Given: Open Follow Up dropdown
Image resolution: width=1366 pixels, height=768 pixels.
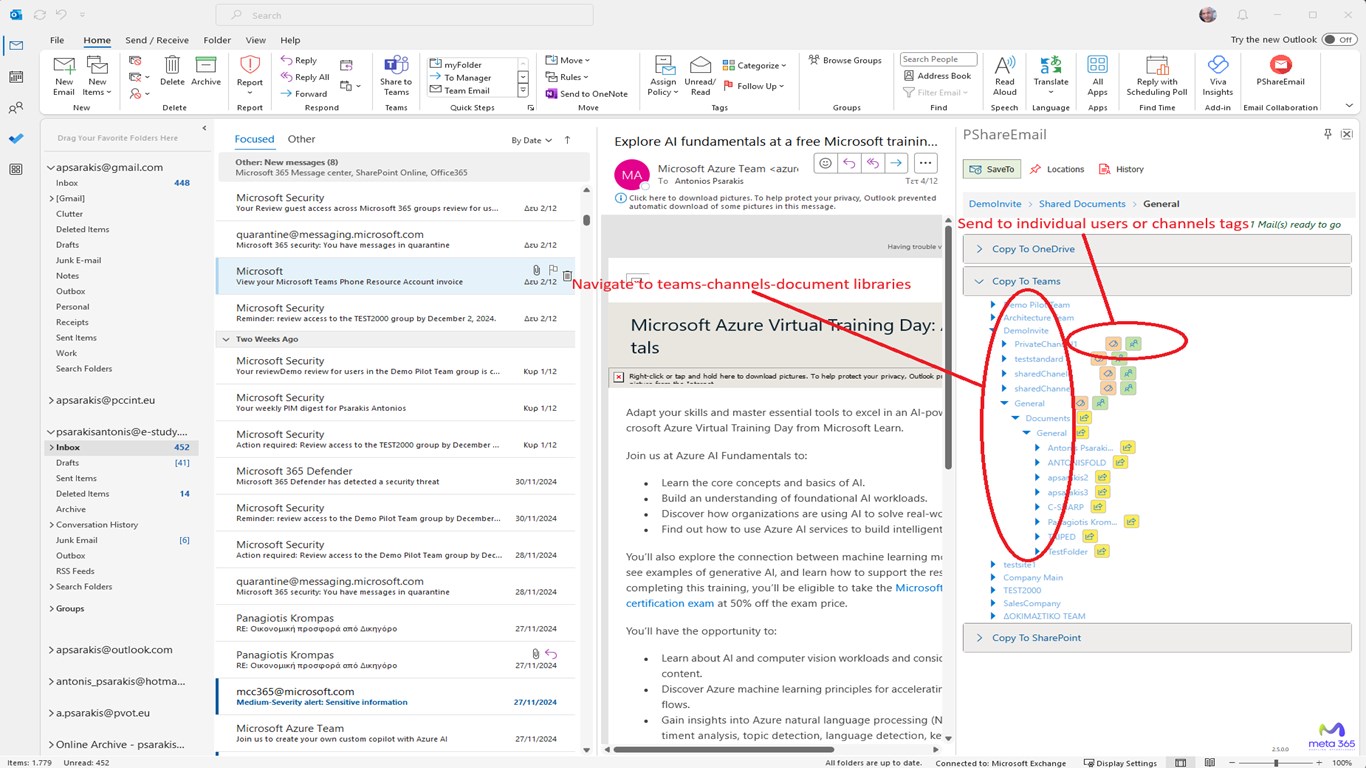Looking at the screenshot, I should 754,86.
